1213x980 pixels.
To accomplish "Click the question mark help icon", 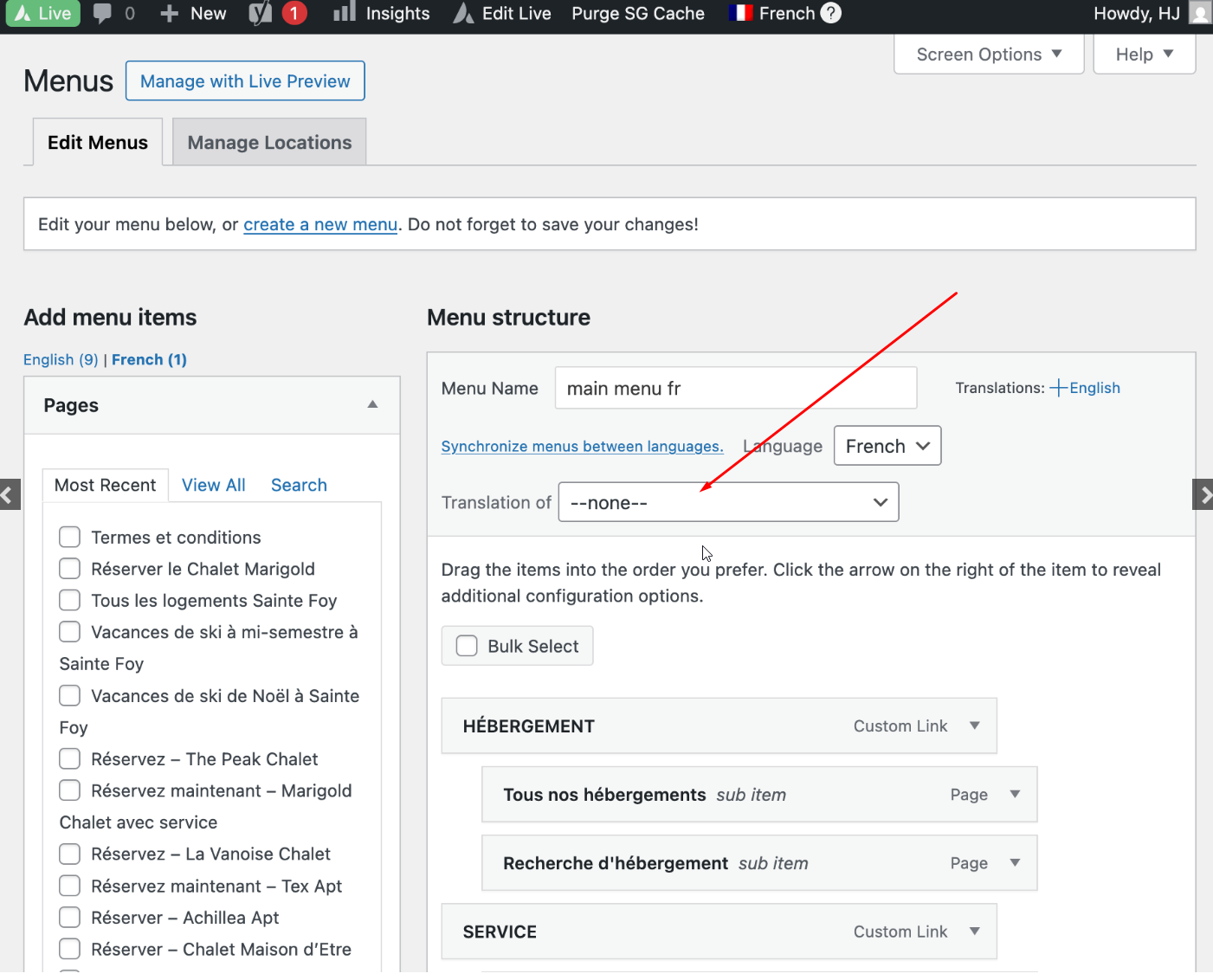I will pyautogui.click(x=830, y=13).
